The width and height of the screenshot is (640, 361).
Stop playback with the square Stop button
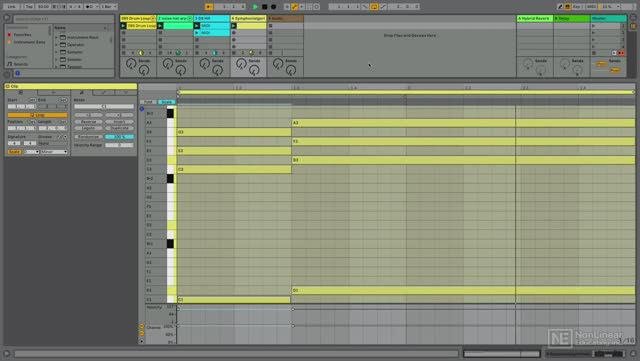tap(264, 7)
